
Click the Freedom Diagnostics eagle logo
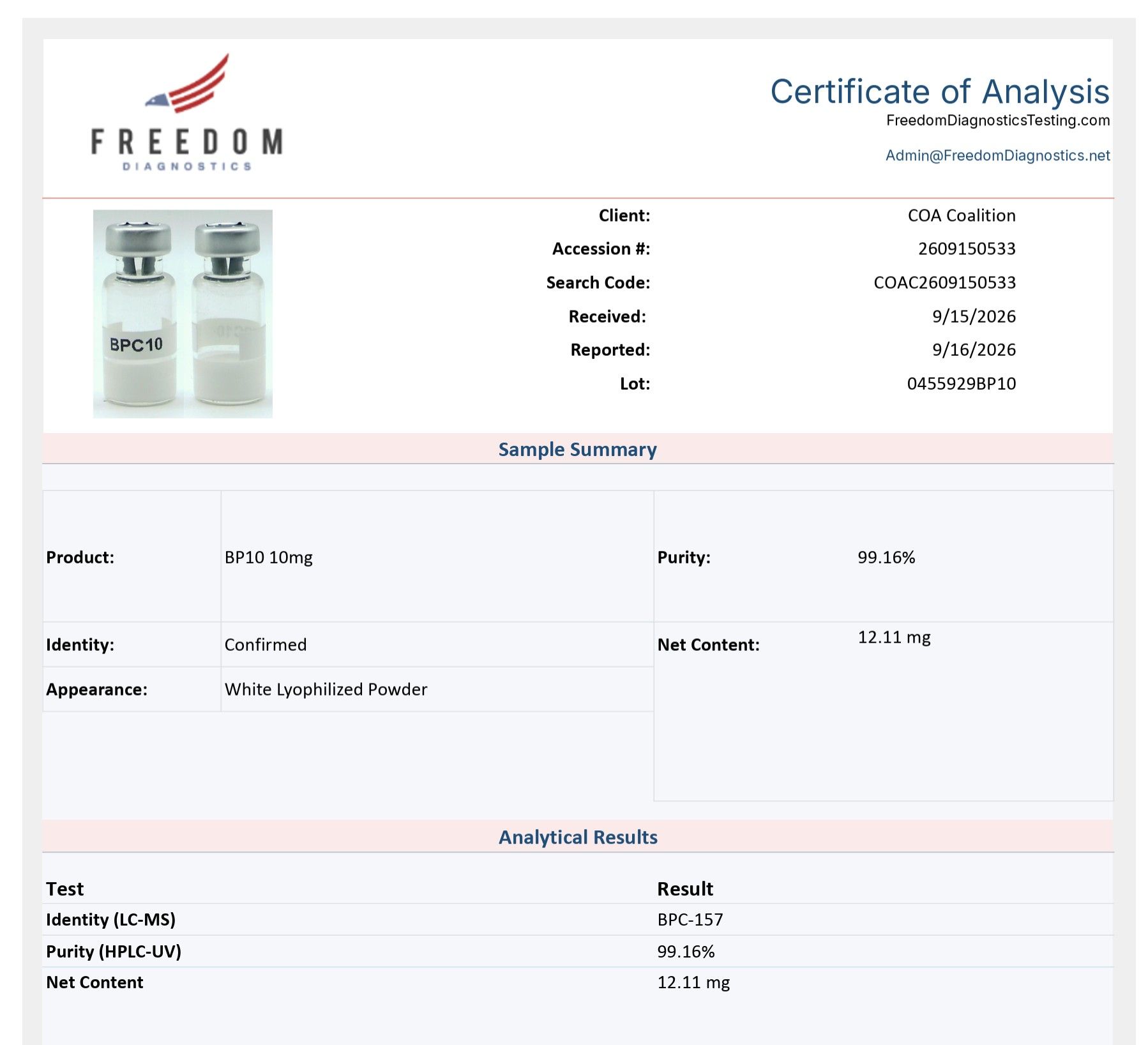[x=186, y=112]
